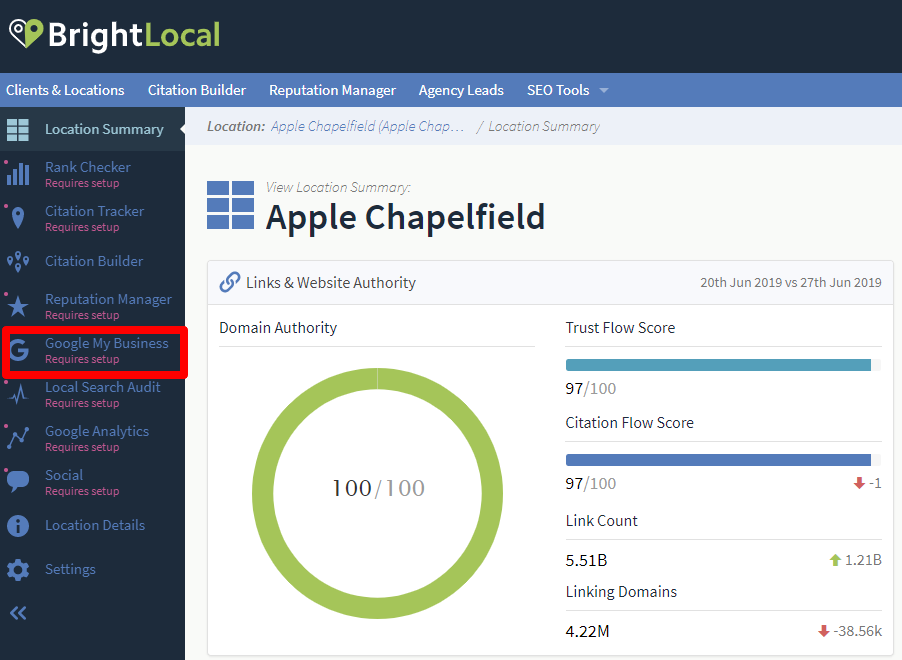Select Location Summary in sidebar

[104, 129]
